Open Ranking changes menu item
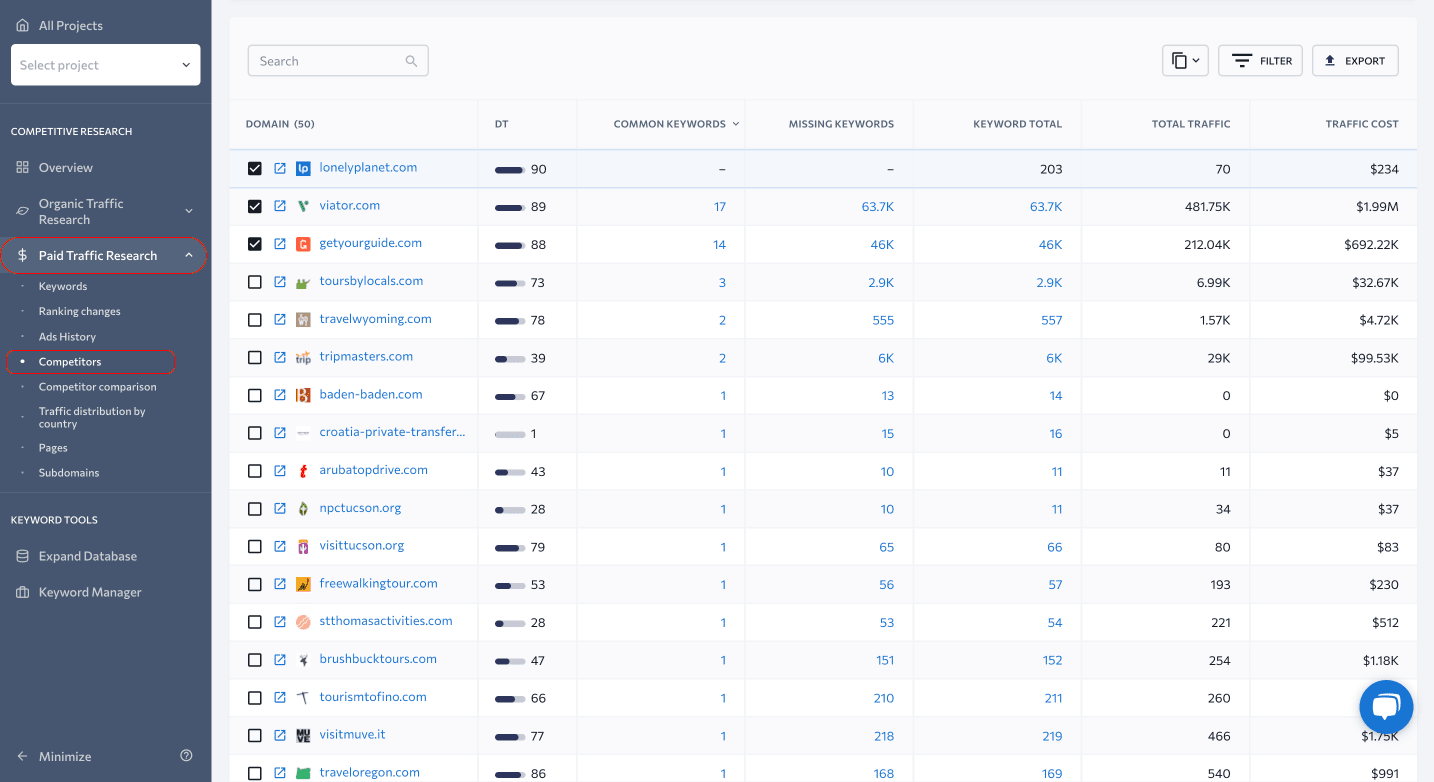Image resolution: width=1434 pixels, height=782 pixels. coord(80,311)
